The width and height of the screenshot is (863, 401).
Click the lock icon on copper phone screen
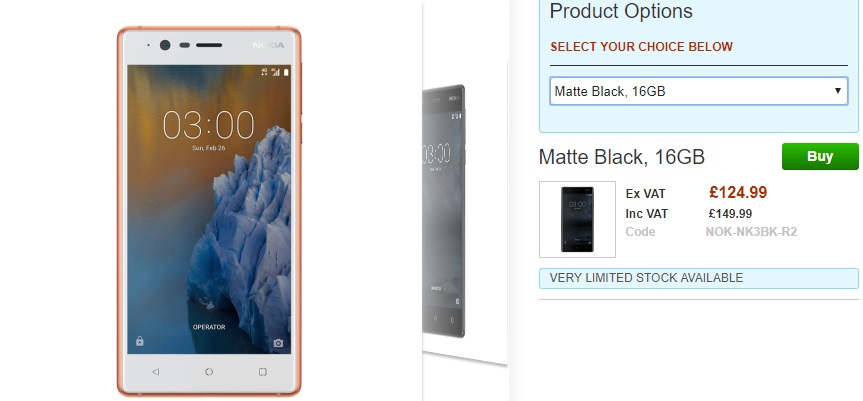(139, 342)
